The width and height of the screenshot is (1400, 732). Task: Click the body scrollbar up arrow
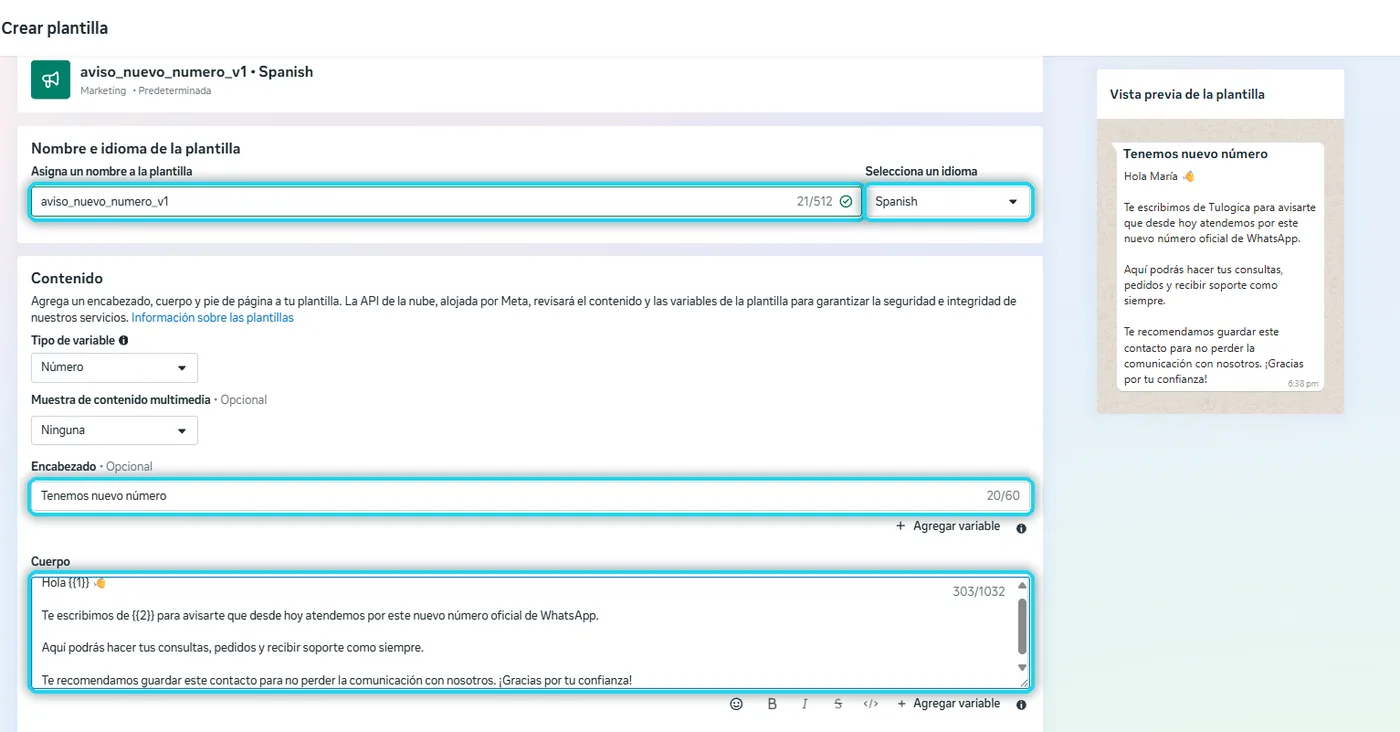pyautogui.click(x=1022, y=586)
